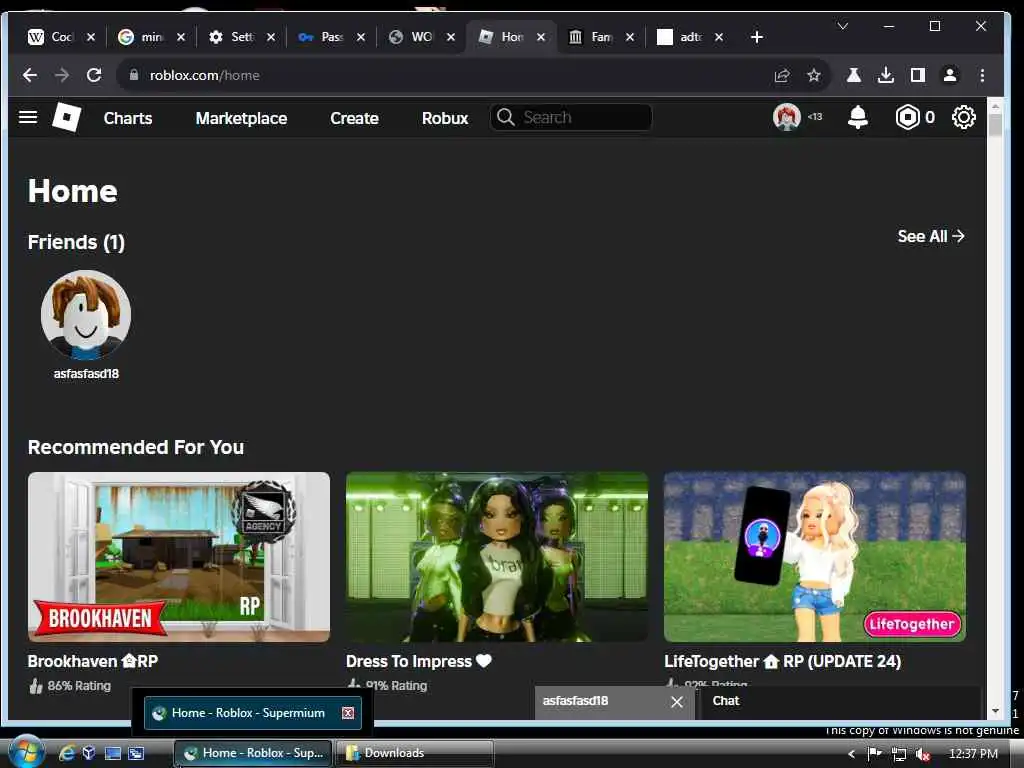The width and height of the screenshot is (1024, 768).
Task: Open the Chrome Labs flask icon
Action: (854, 75)
